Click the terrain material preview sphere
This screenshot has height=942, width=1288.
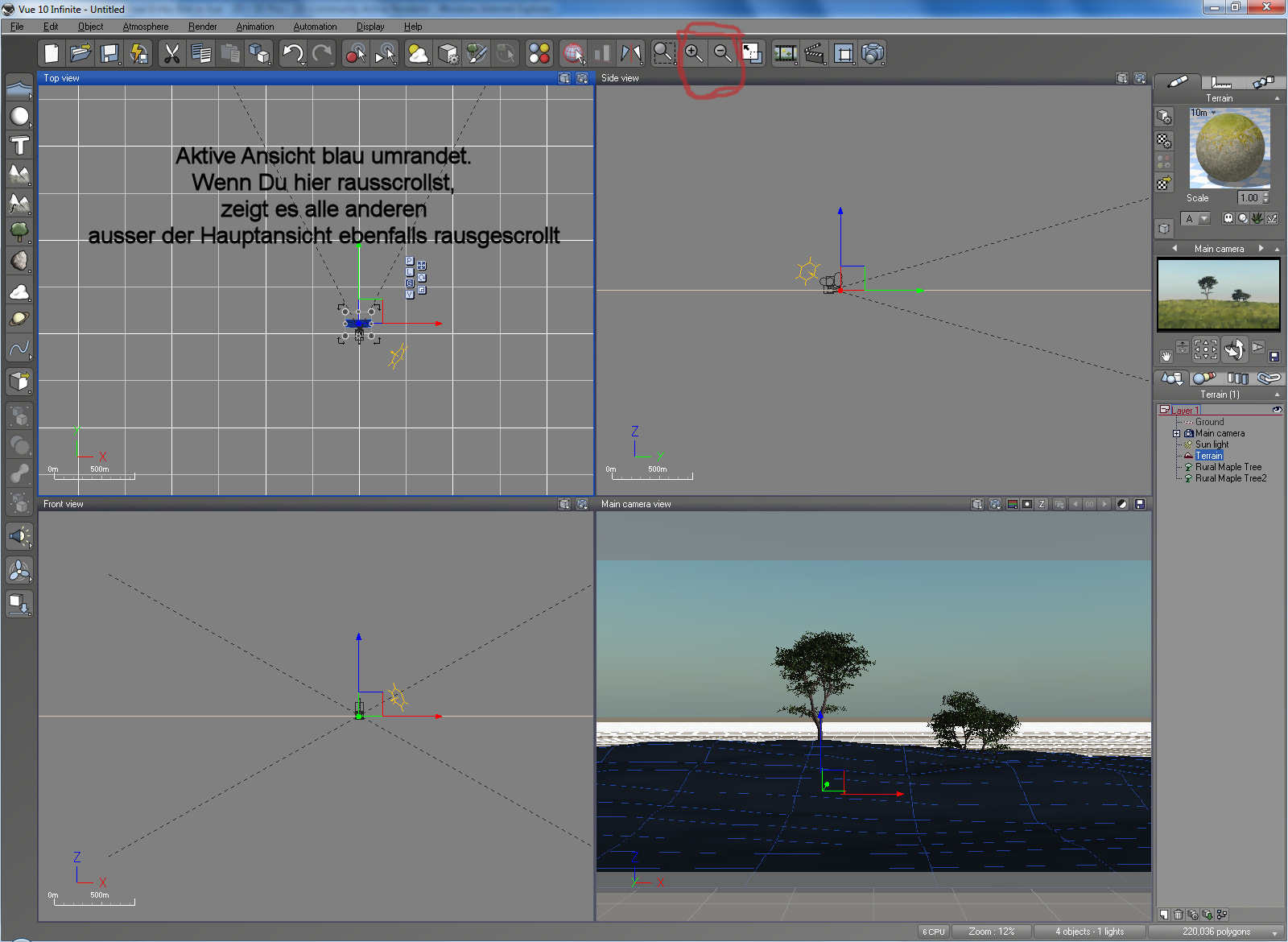[x=1230, y=148]
